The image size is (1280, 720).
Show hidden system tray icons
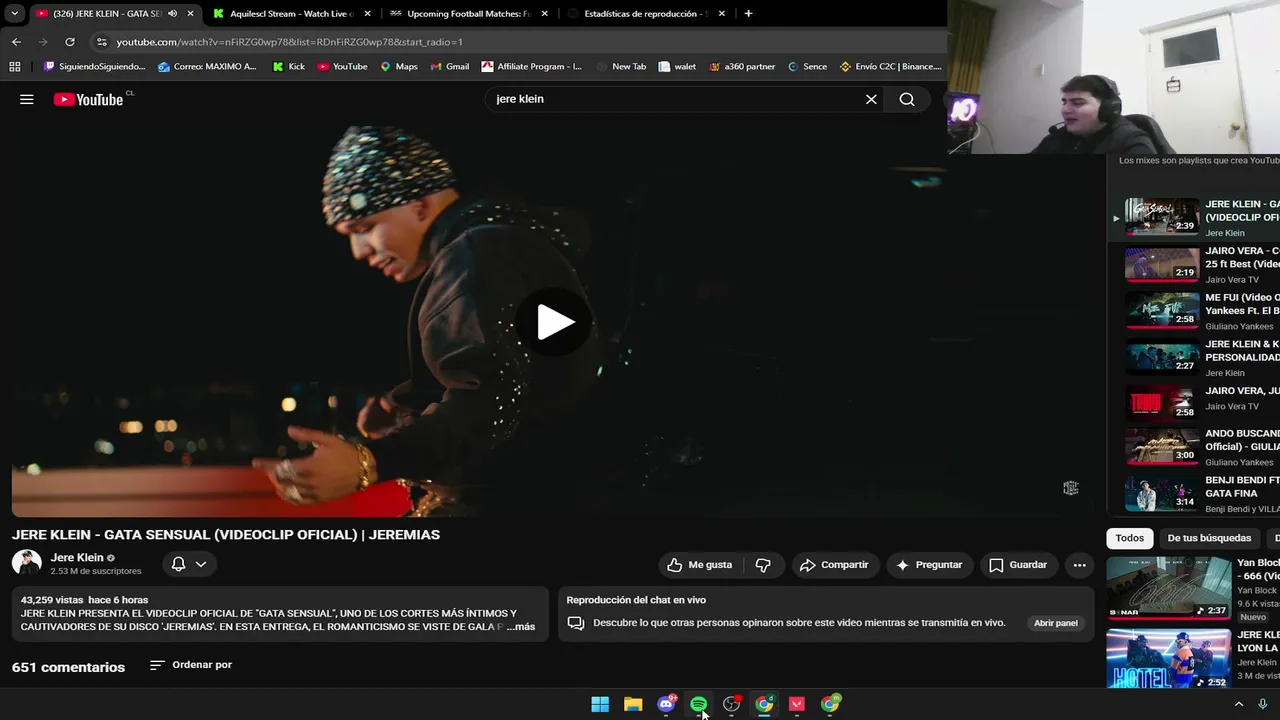(x=1239, y=704)
